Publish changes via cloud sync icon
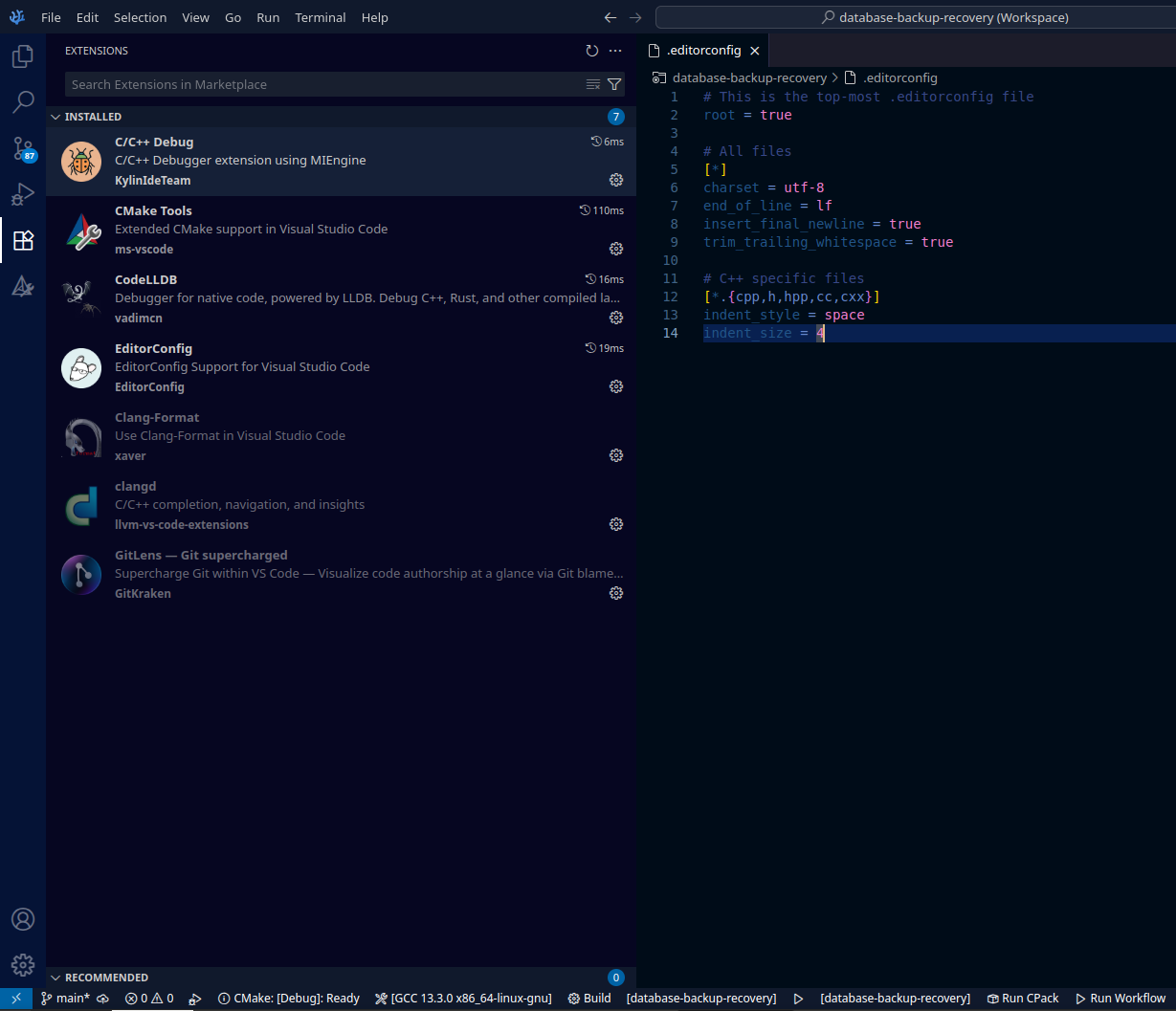This screenshot has width=1176, height=1011. (x=102, y=999)
